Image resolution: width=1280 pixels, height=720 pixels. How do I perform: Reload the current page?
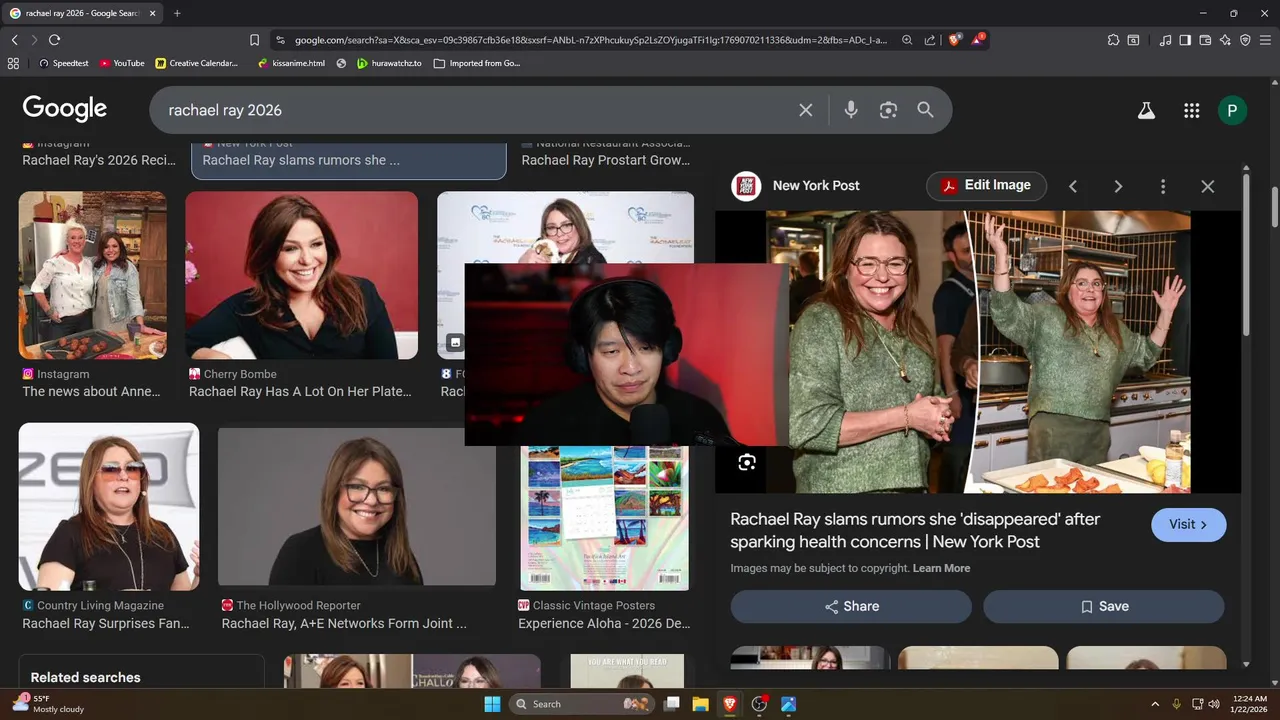(54, 40)
